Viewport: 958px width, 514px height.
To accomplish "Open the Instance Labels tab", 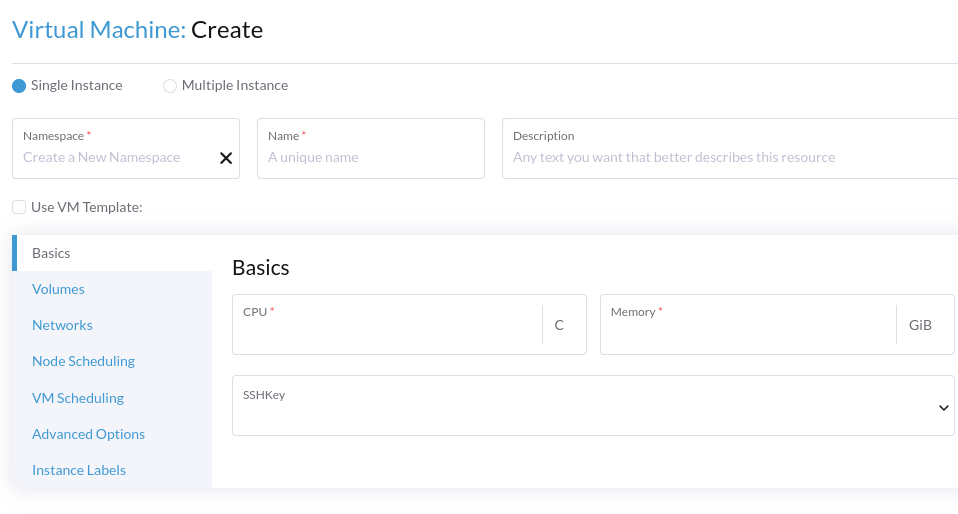I will click(x=79, y=470).
